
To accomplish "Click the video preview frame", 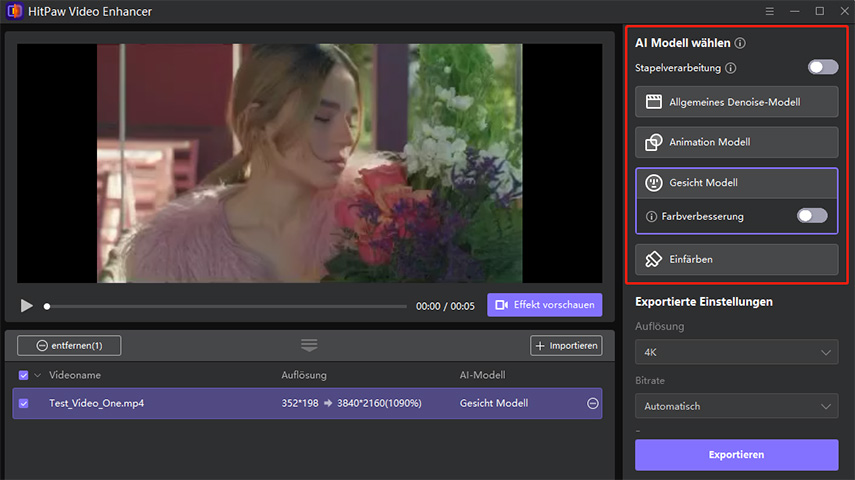I will pos(310,163).
